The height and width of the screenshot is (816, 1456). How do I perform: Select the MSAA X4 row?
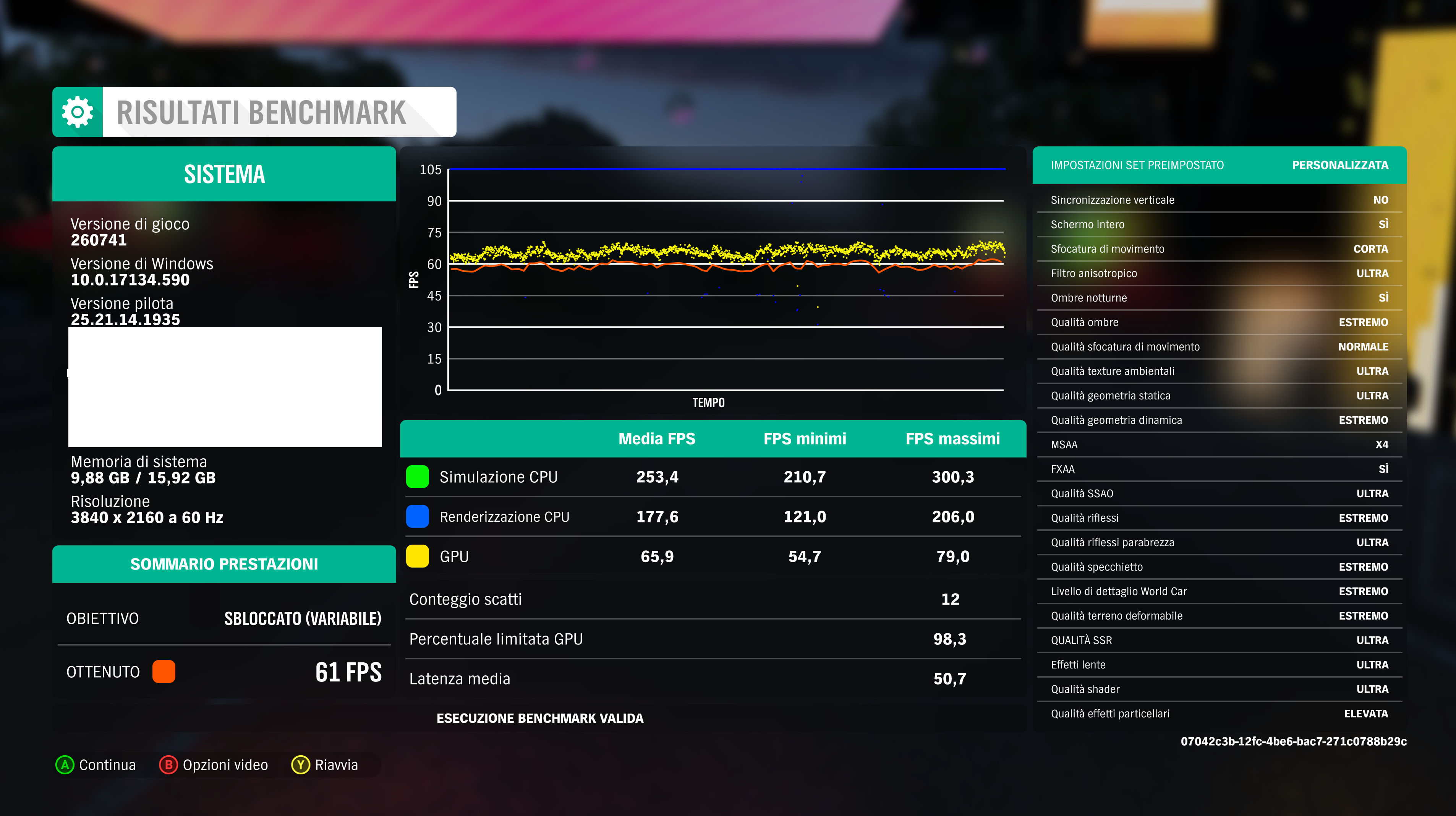1220,445
